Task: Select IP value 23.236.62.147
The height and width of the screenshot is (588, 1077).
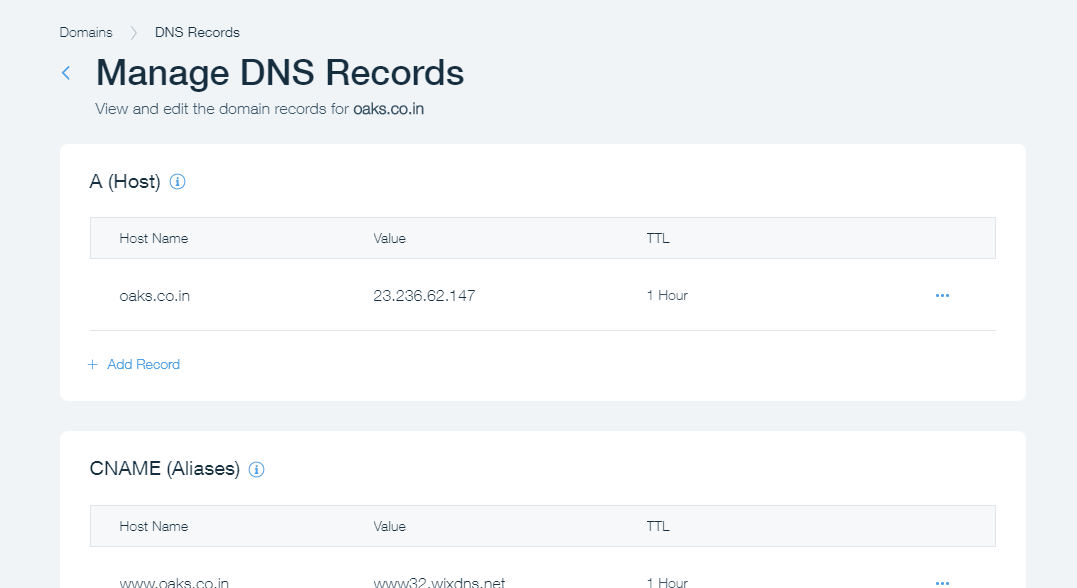Action: 424,295
